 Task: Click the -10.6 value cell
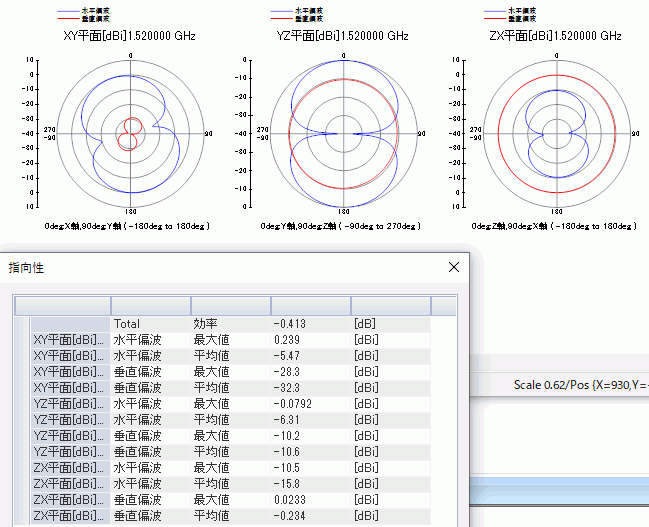click(310, 452)
